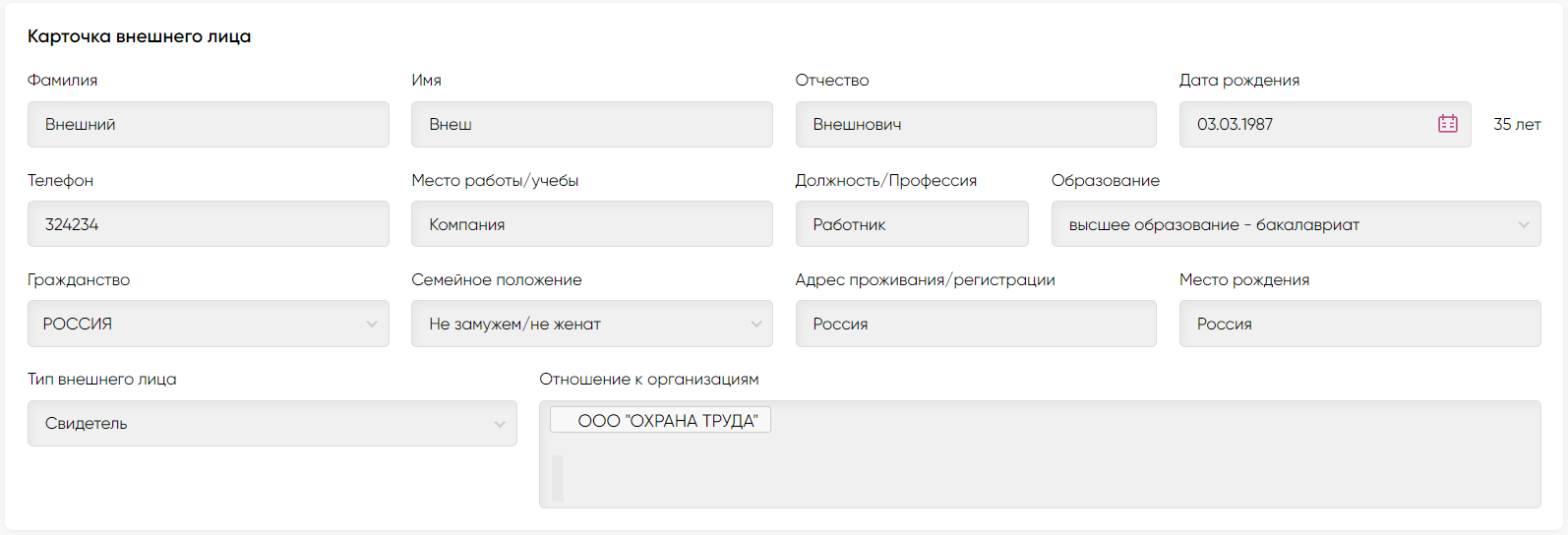
Task: Open the Гражданство dropdown
Action: [x=209, y=324]
